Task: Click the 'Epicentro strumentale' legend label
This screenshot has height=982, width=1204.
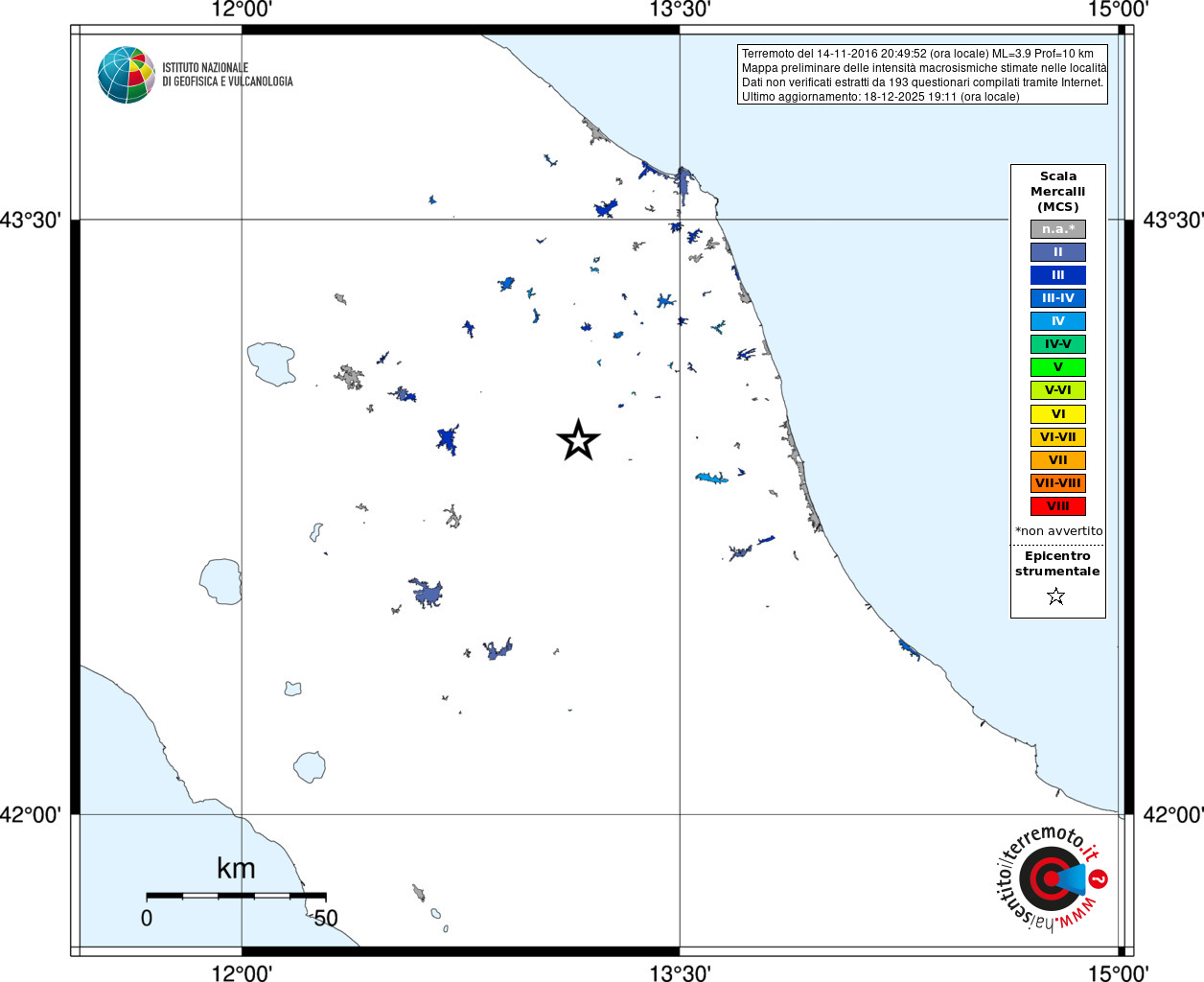Action: [x=1057, y=564]
